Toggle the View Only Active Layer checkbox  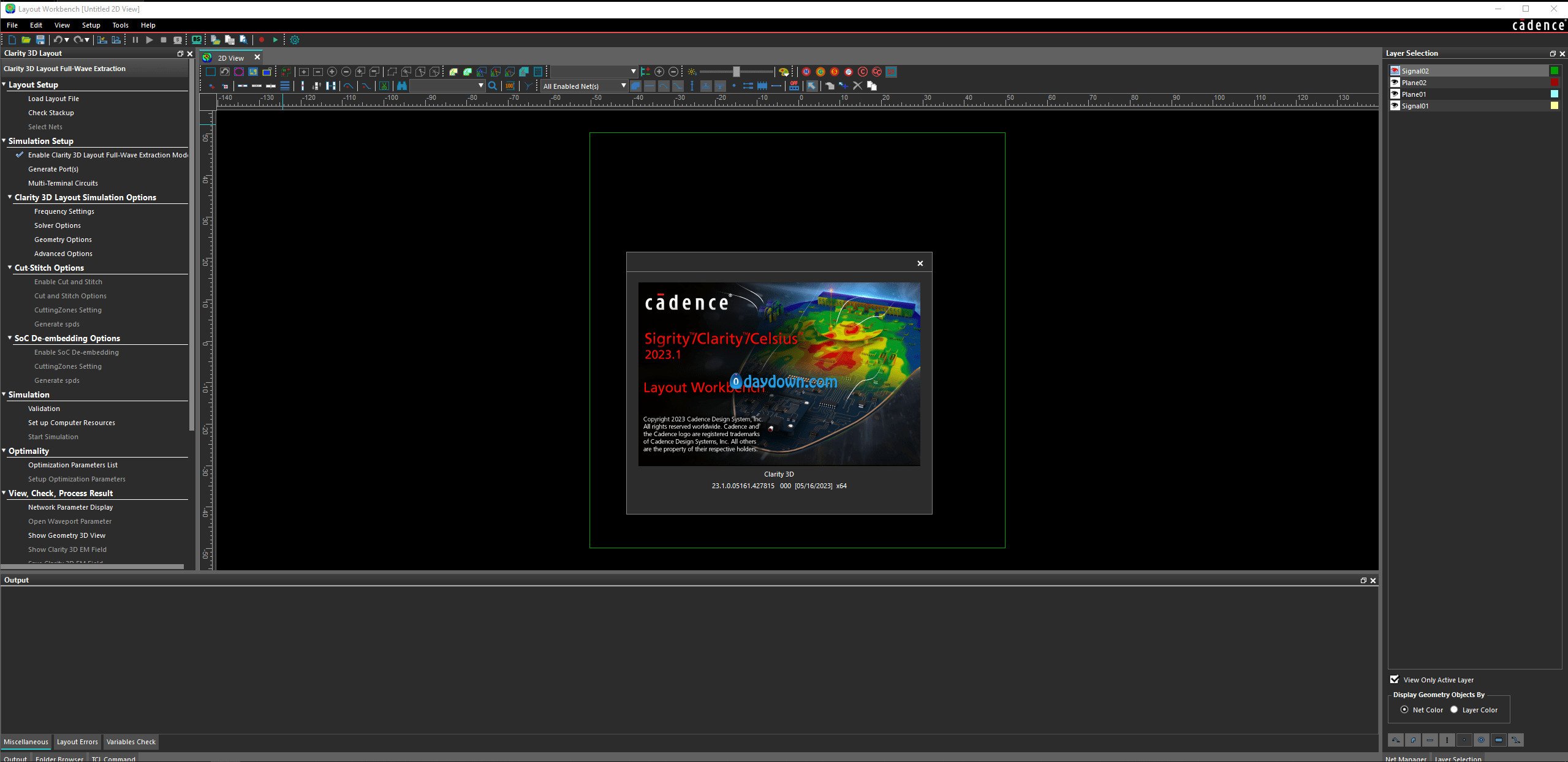1395,679
